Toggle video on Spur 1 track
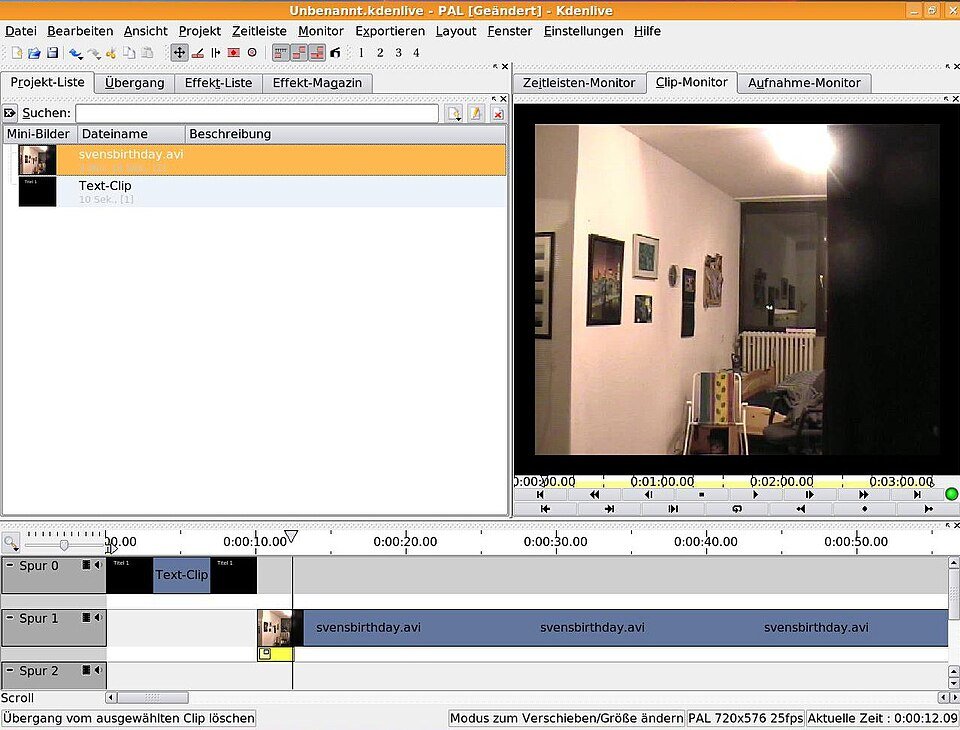960x730 pixels. point(87,618)
